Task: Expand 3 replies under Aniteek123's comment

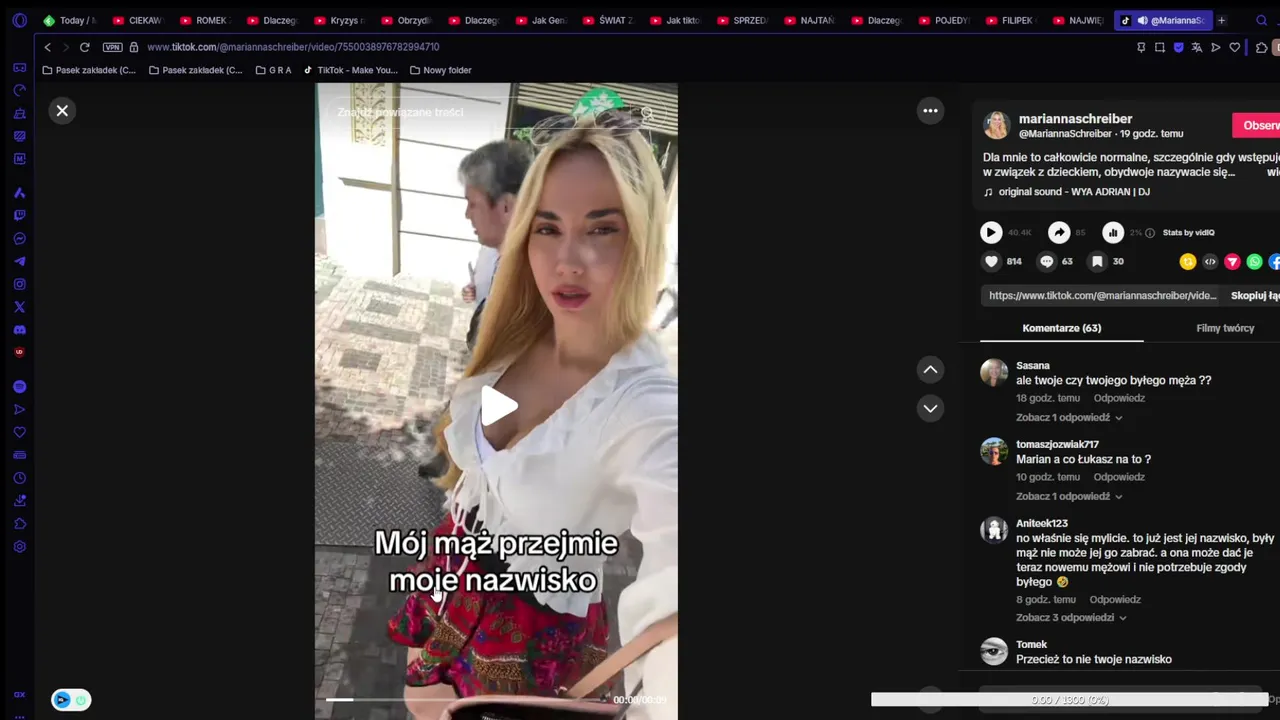Action: click(1071, 618)
